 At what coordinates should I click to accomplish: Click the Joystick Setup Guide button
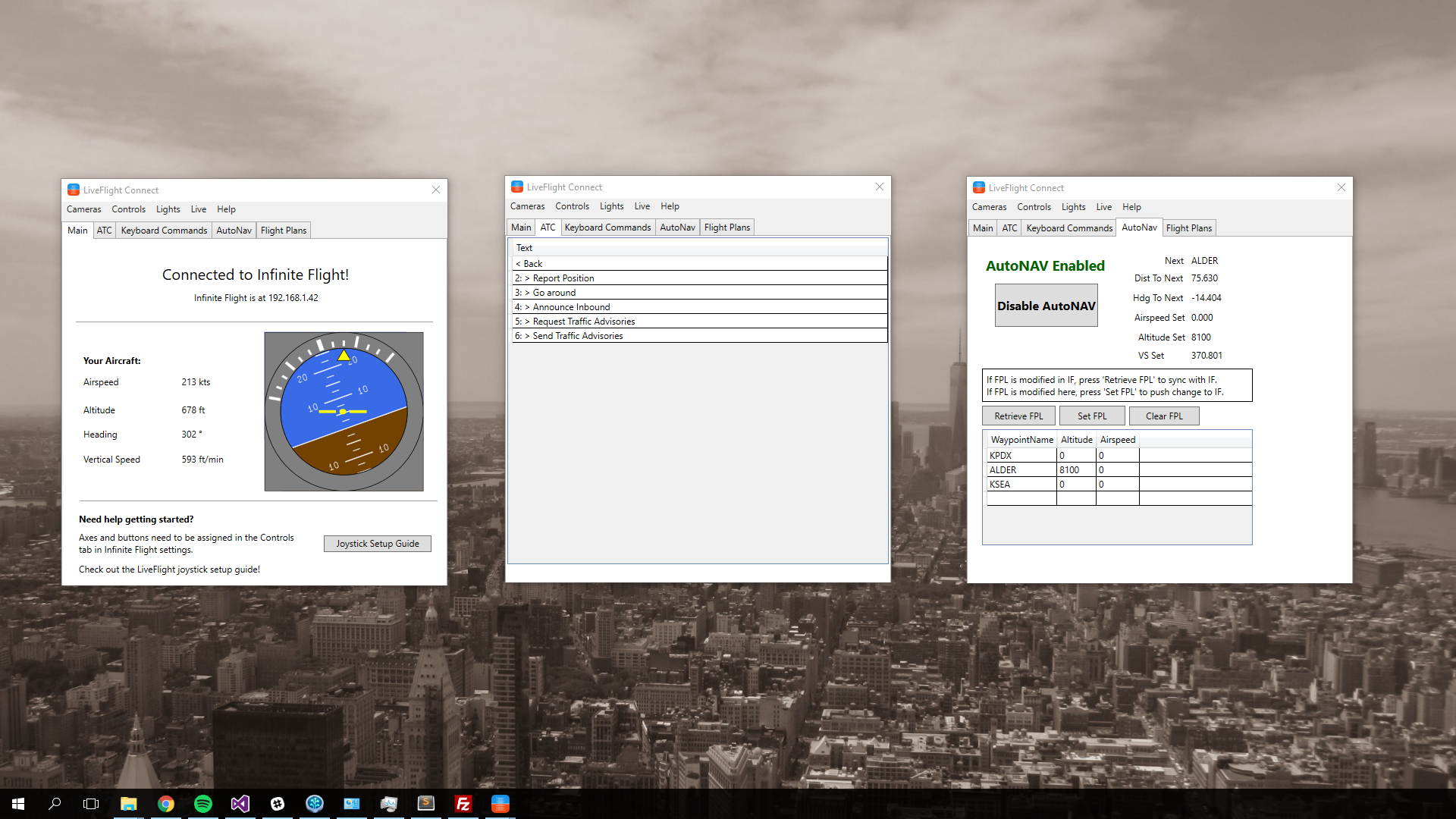[x=377, y=544]
